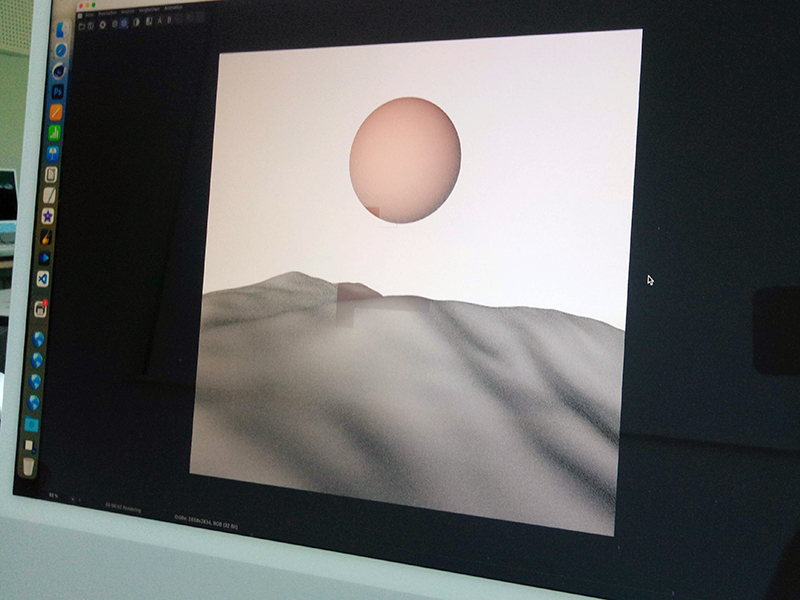Screen dimensions: 800x600
Task: Open the dock app with the red badge
Action: click(41, 309)
